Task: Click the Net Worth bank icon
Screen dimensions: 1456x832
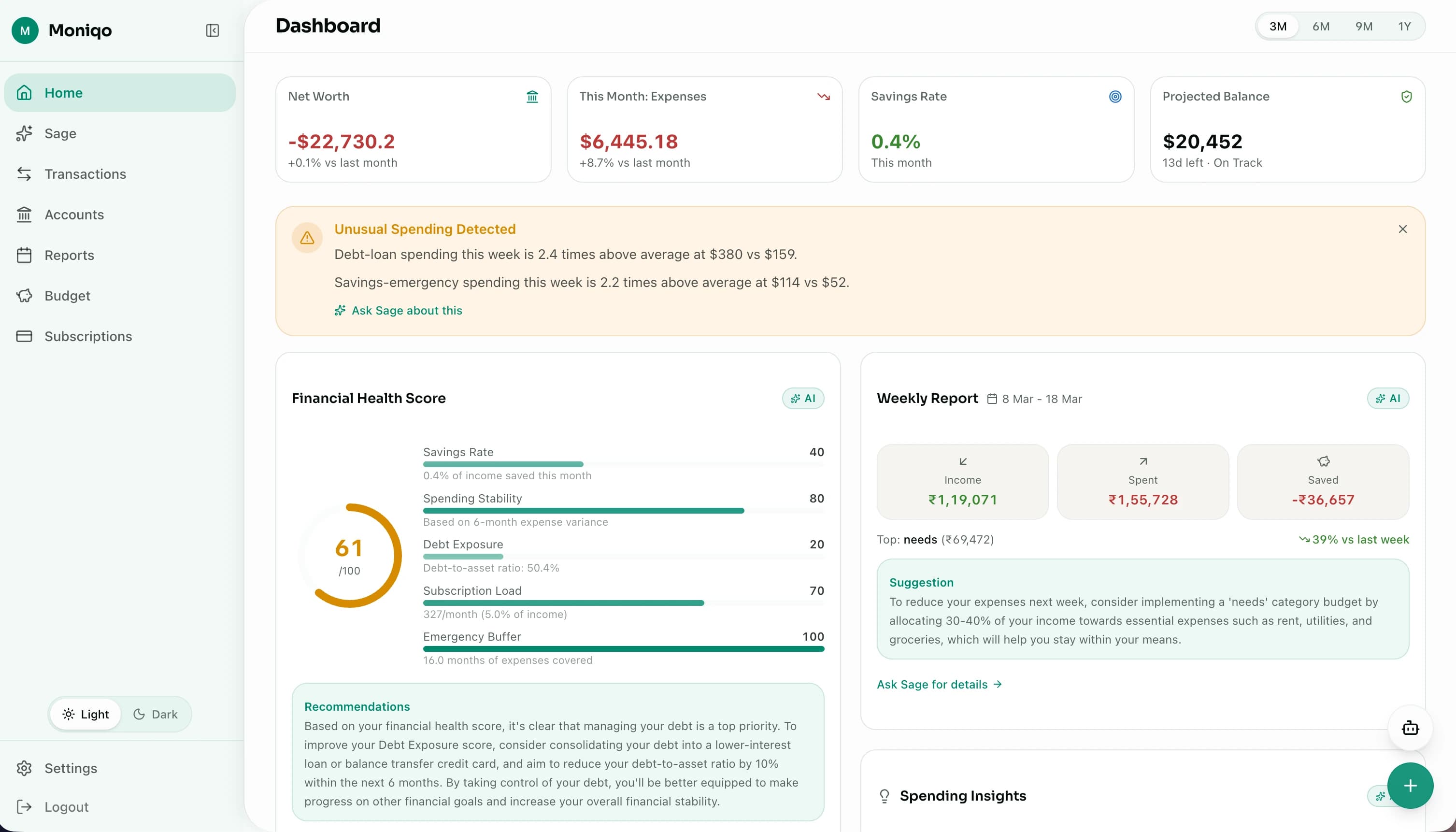Action: coord(532,97)
